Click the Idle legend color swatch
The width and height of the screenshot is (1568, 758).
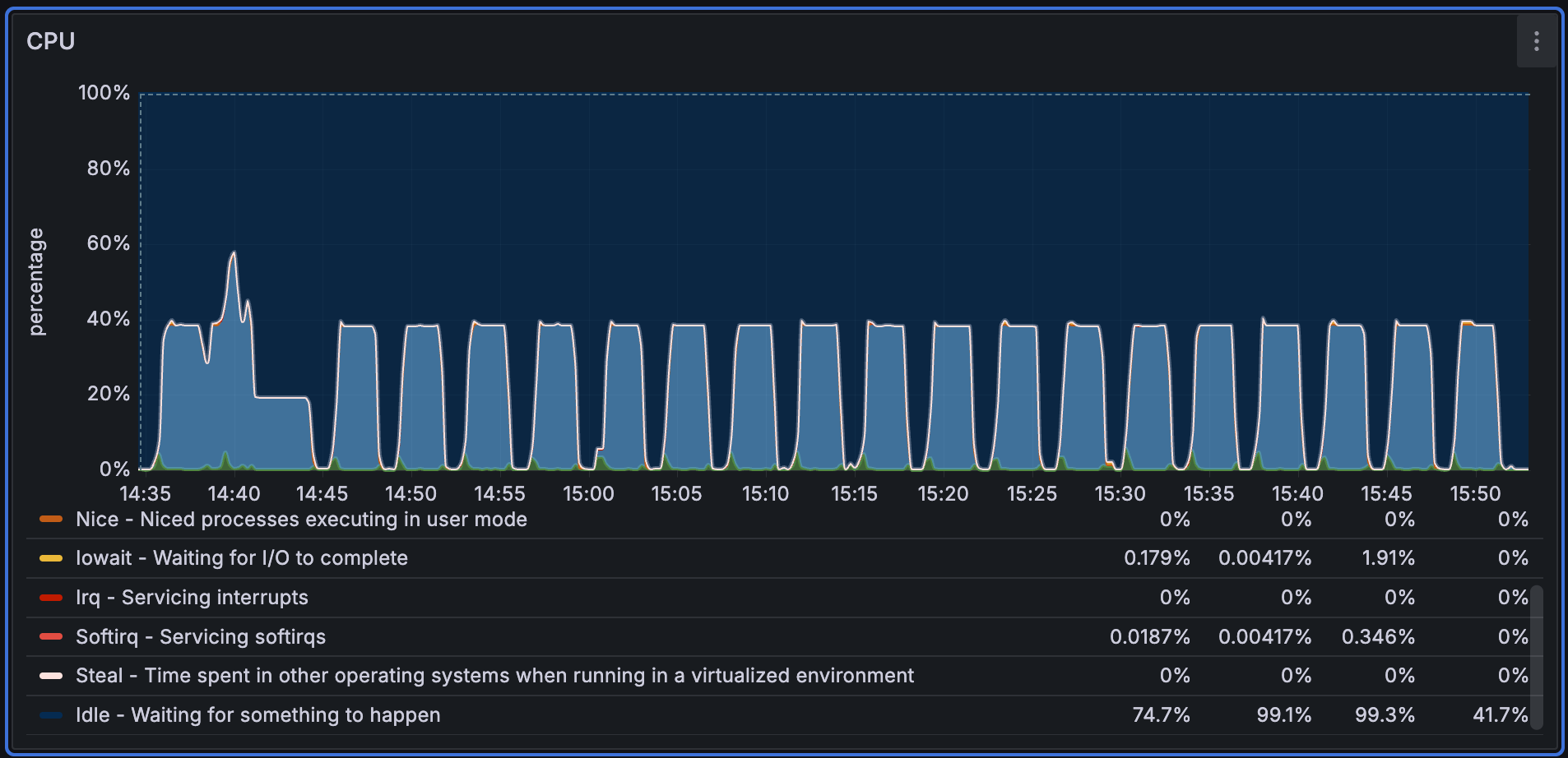51,714
